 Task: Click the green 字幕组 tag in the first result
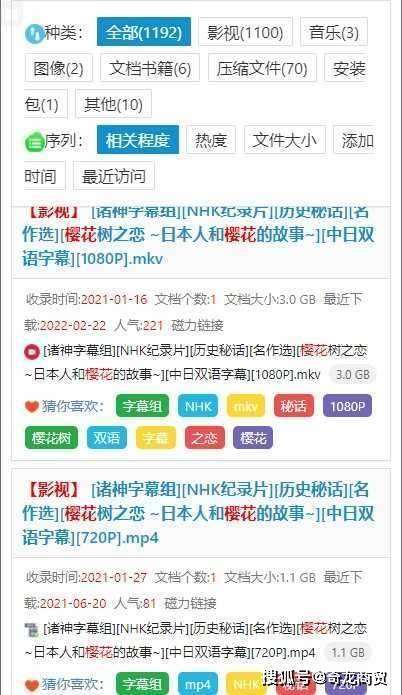(142, 406)
